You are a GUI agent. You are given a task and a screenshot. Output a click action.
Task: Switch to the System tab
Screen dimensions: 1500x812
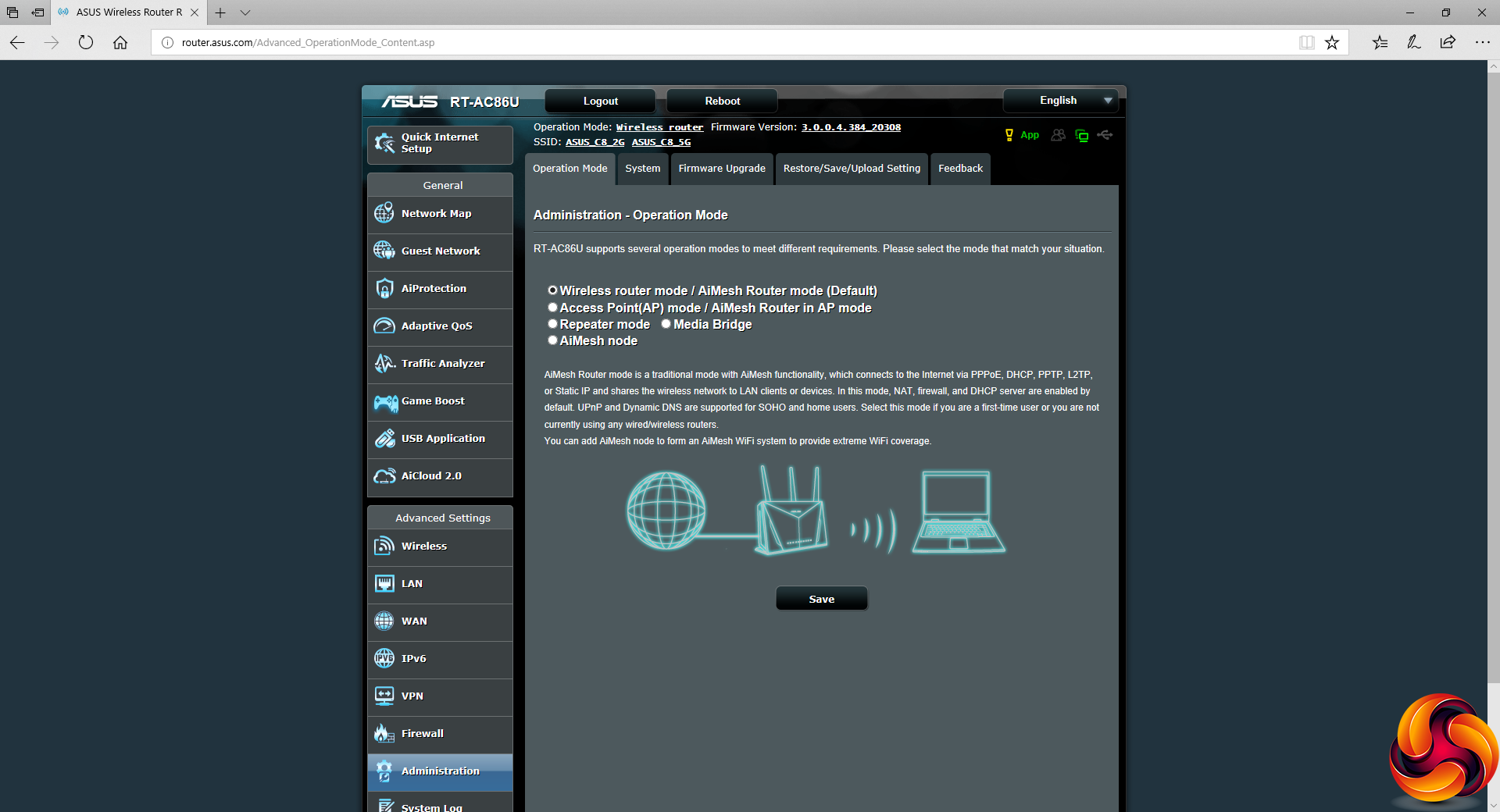pos(643,169)
